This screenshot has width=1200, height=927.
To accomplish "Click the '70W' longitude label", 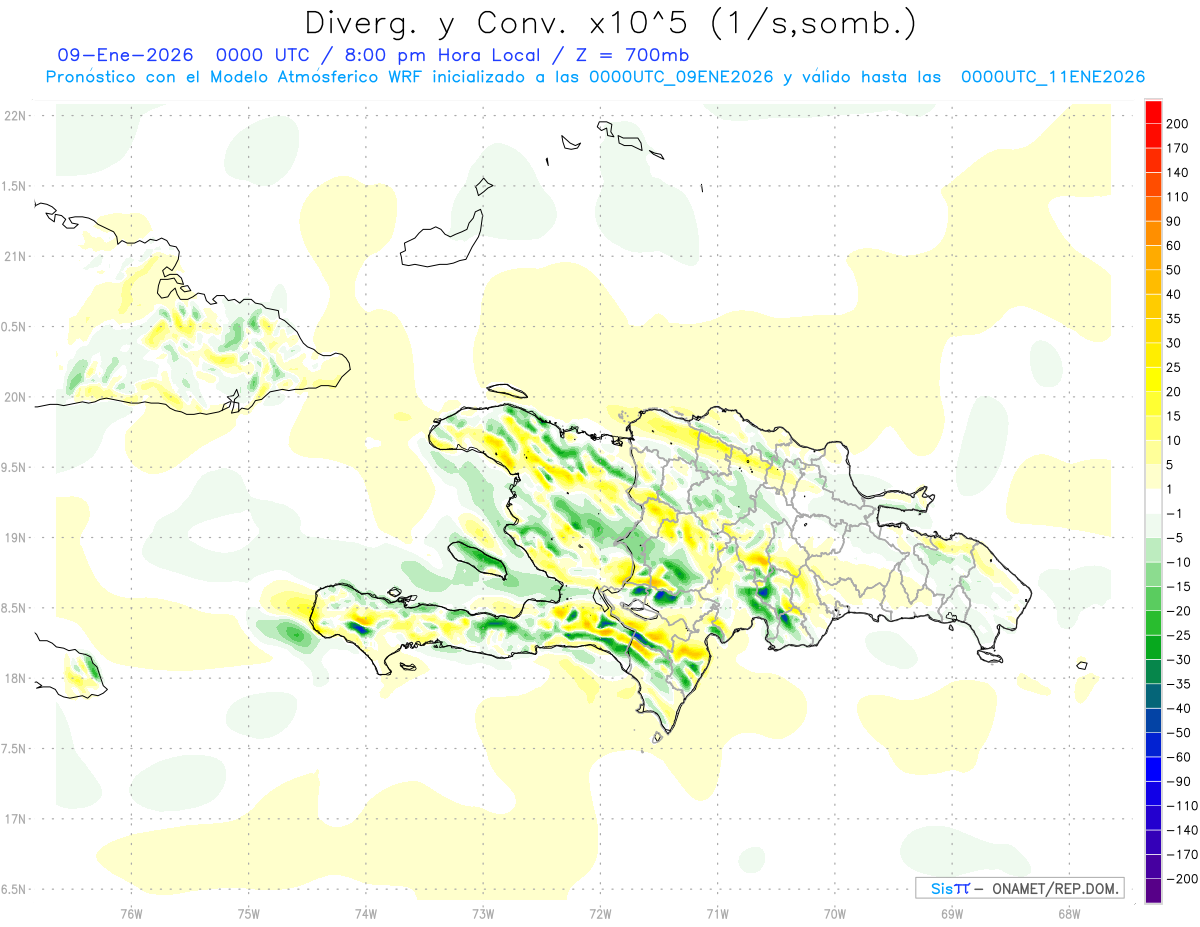I will (x=835, y=913).
